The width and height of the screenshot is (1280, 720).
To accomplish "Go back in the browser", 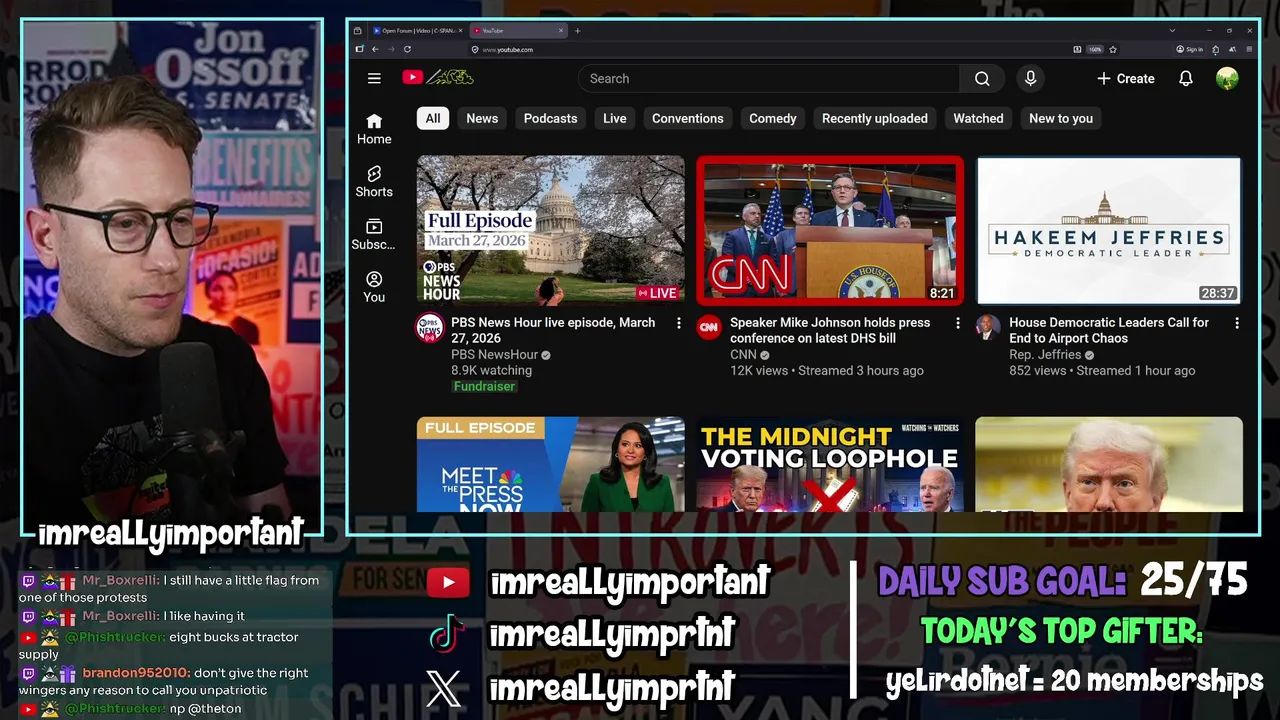I will tap(376, 49).
